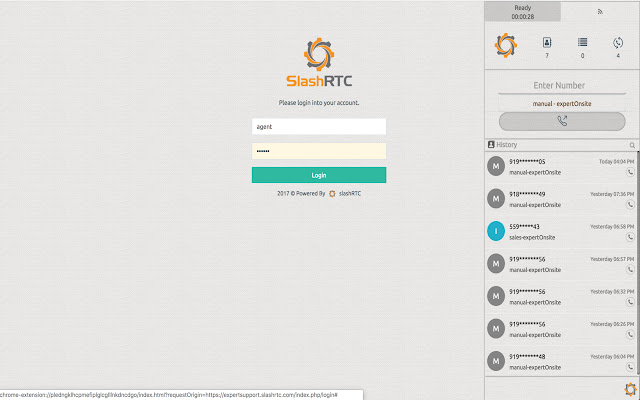Screen dimensions: 640x400
Task: Click the M avatar for 919********05
Action: click(496, 166)
